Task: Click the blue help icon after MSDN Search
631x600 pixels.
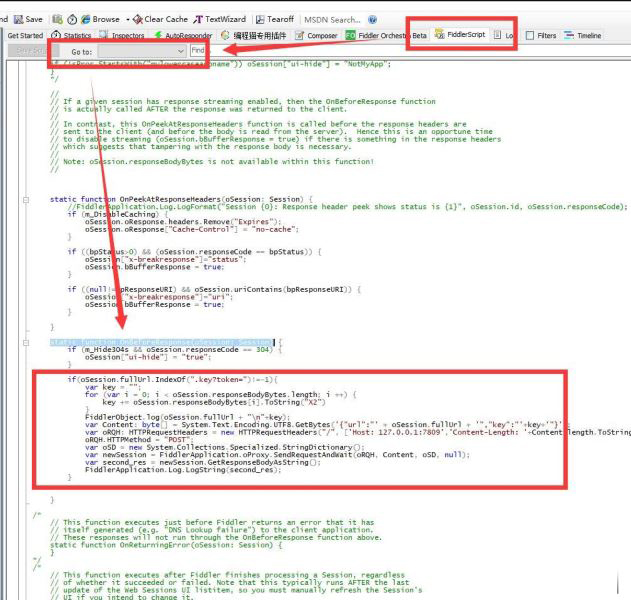Action: (x=373, y=19)
